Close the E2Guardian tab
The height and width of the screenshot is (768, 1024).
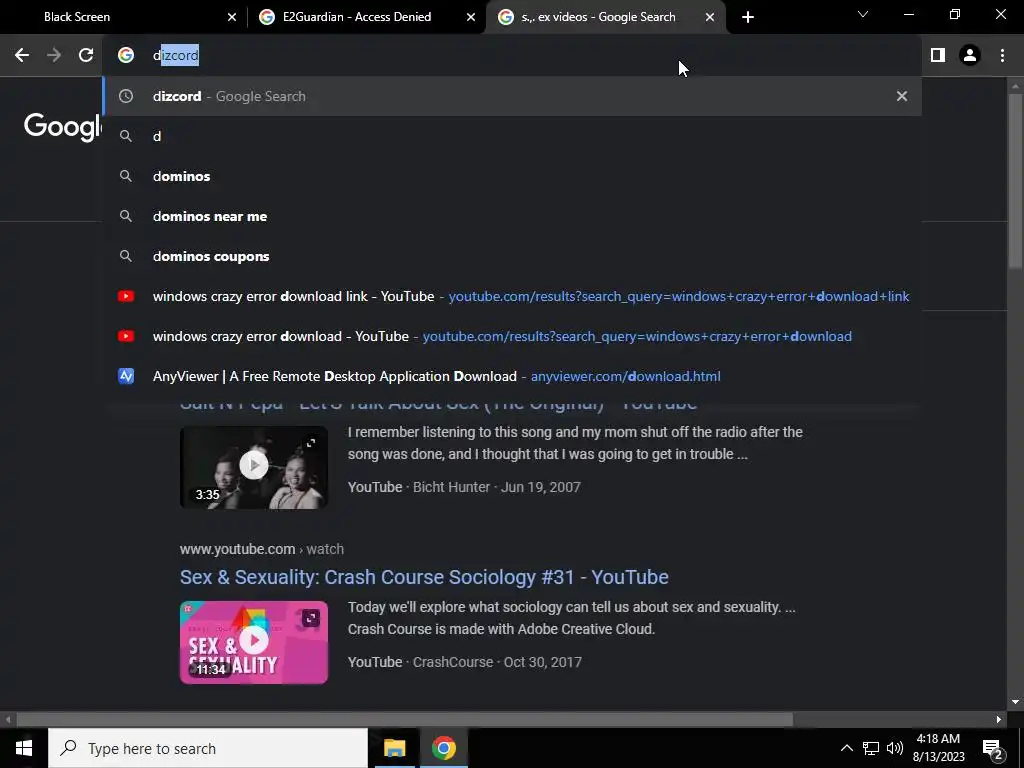pyautogui.click(x=471, y=17)
